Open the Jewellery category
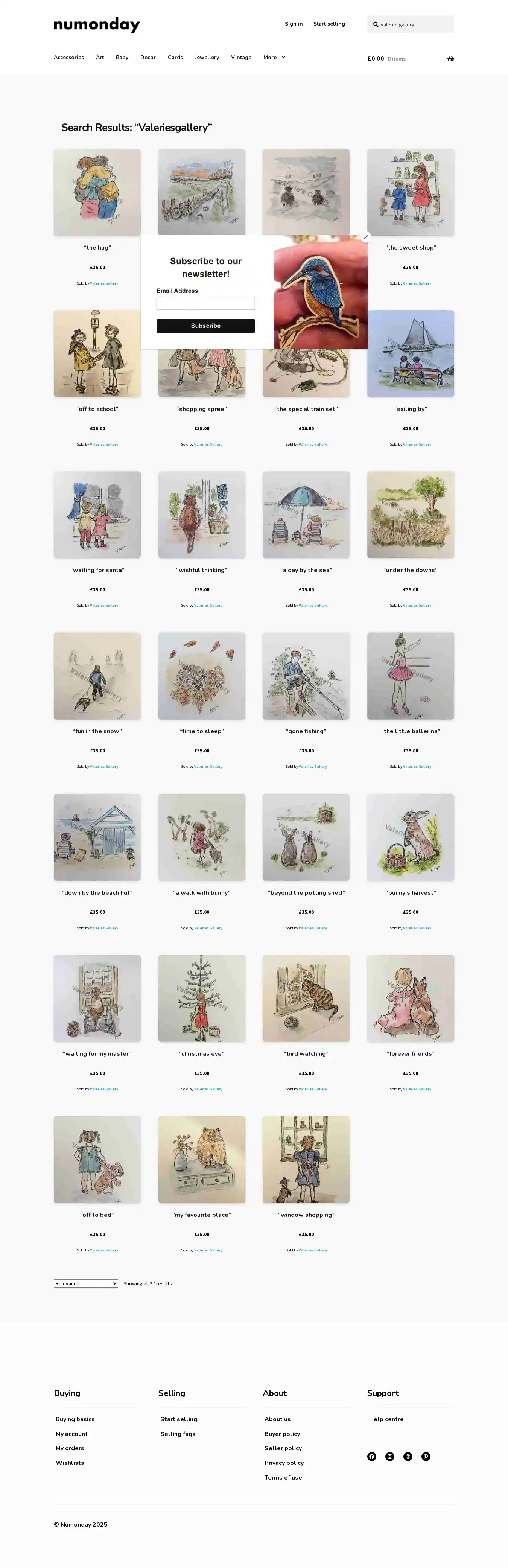Image resolution: width=508 pixels, height=1568 pixels. pos(207,57)
